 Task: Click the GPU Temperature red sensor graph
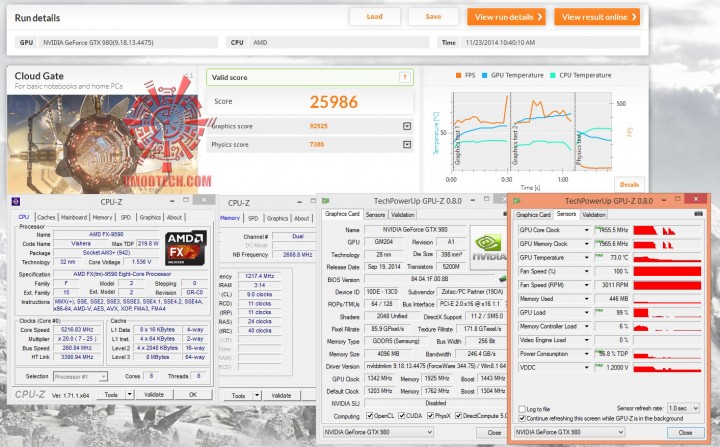(667, 258)
